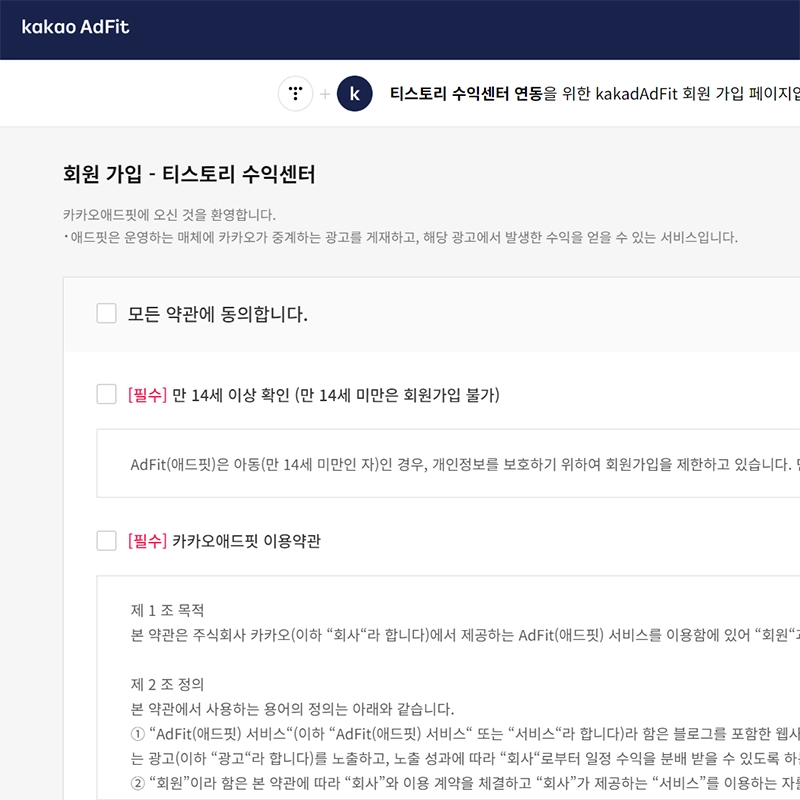800x800 pixels.
Task: Click the kakao AdFit logo
Action: [x=75, y=27]
